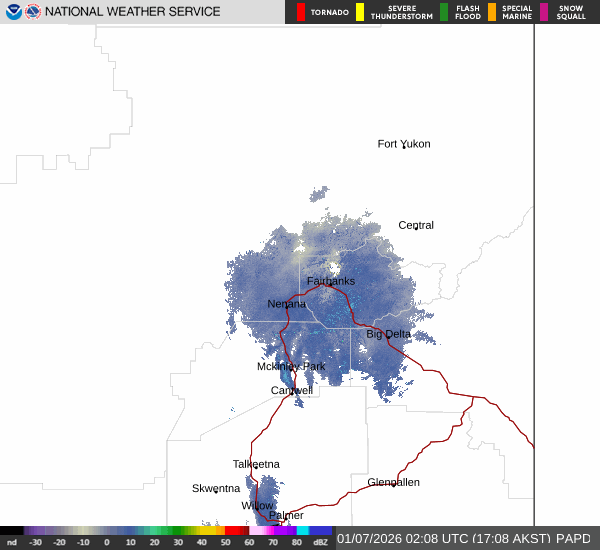Click the Nenana map label
Image resolution: width=600 pixels, height=550 pixels.
tap(287, 304)
